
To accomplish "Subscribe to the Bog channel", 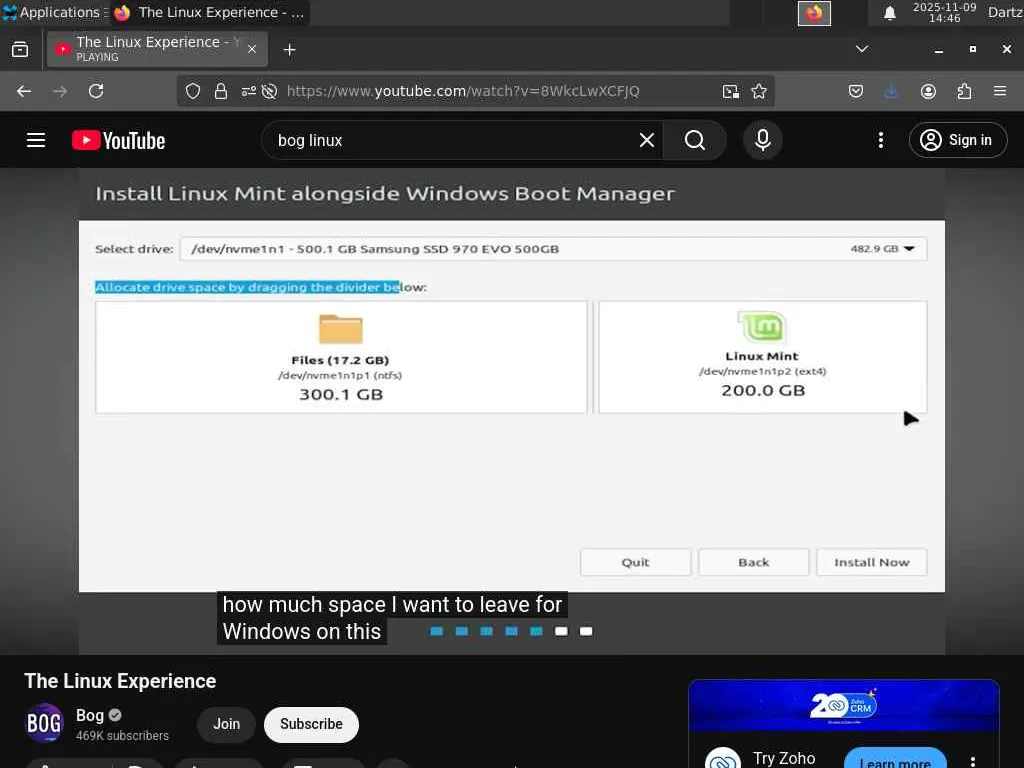I will [311, 724].
